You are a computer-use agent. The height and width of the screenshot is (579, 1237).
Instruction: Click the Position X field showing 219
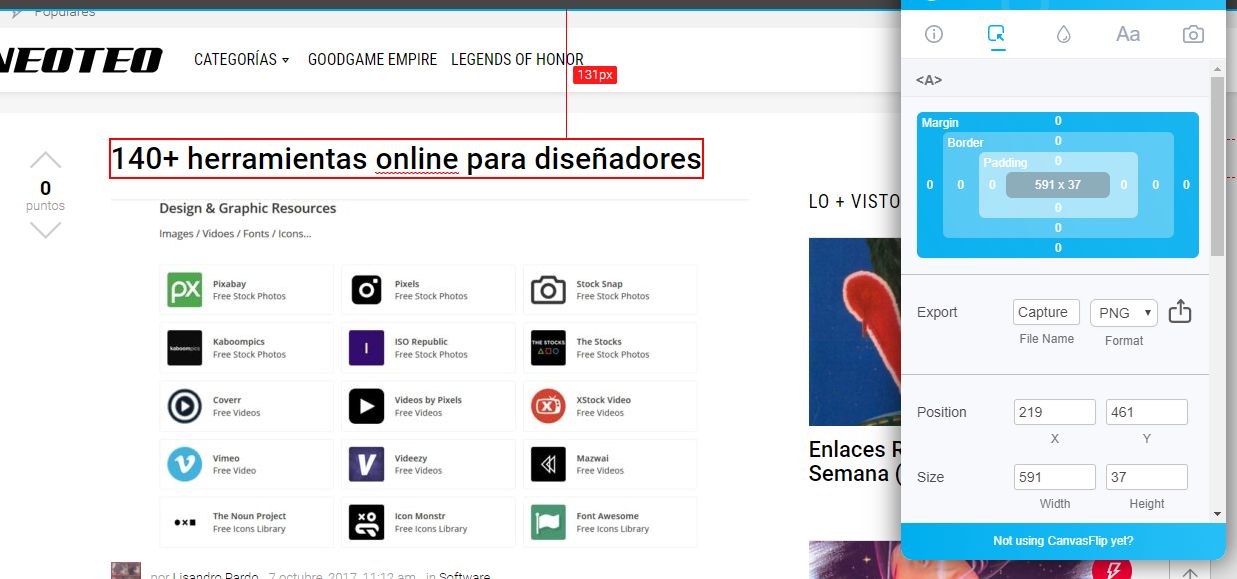1055,412
